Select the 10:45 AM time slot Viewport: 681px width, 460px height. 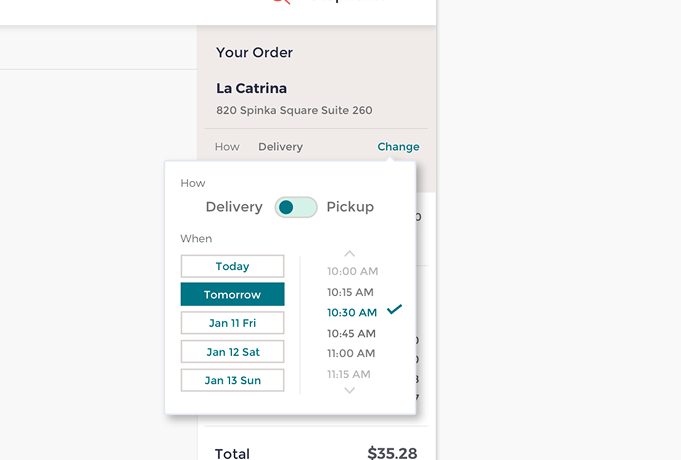click(351, 333)
